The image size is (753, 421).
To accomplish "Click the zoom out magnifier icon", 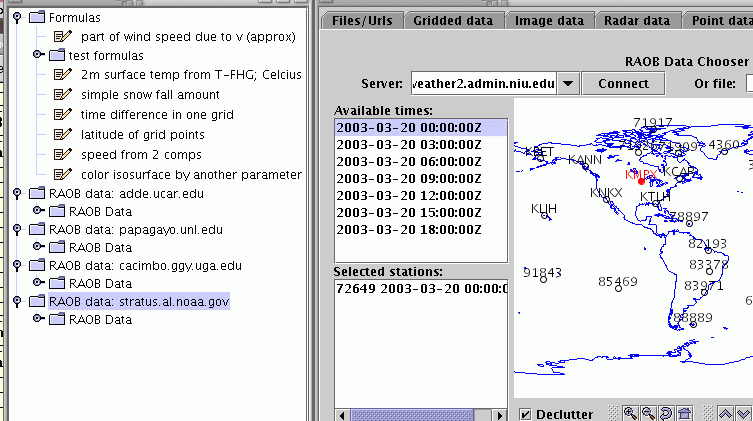I will [x=647, y=413].
